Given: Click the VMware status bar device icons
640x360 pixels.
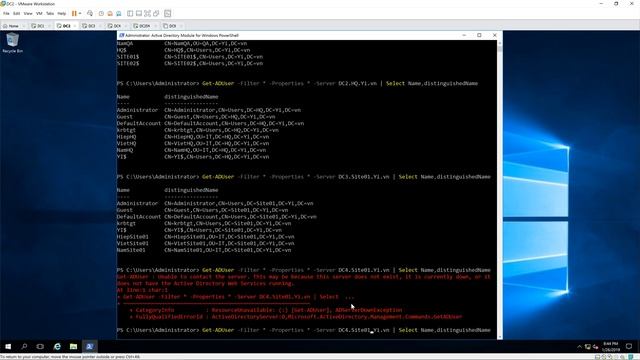Looking at the screenshot, I should pos(614,357).
